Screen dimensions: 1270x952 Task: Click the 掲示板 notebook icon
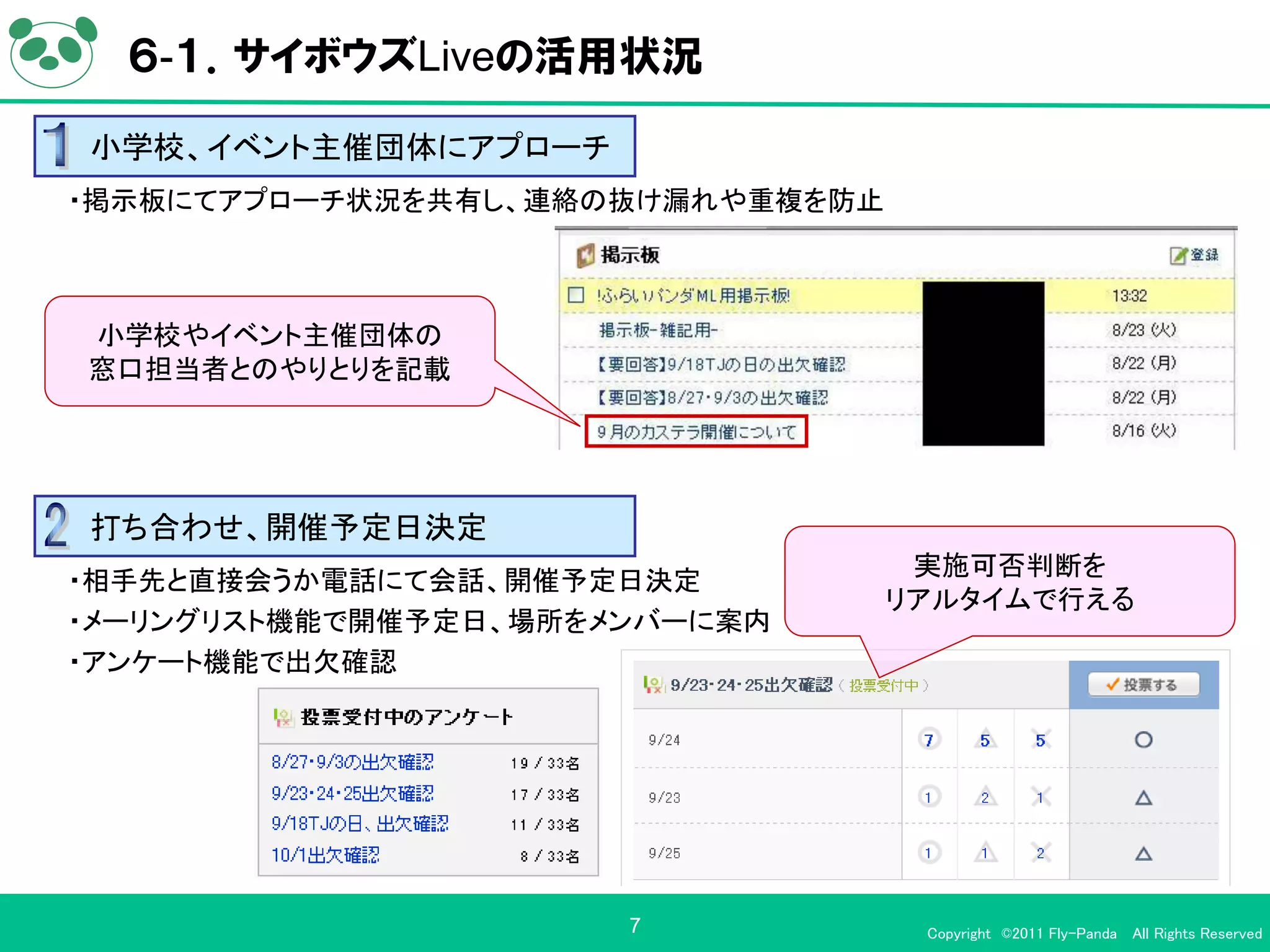[x=585, y=255]
